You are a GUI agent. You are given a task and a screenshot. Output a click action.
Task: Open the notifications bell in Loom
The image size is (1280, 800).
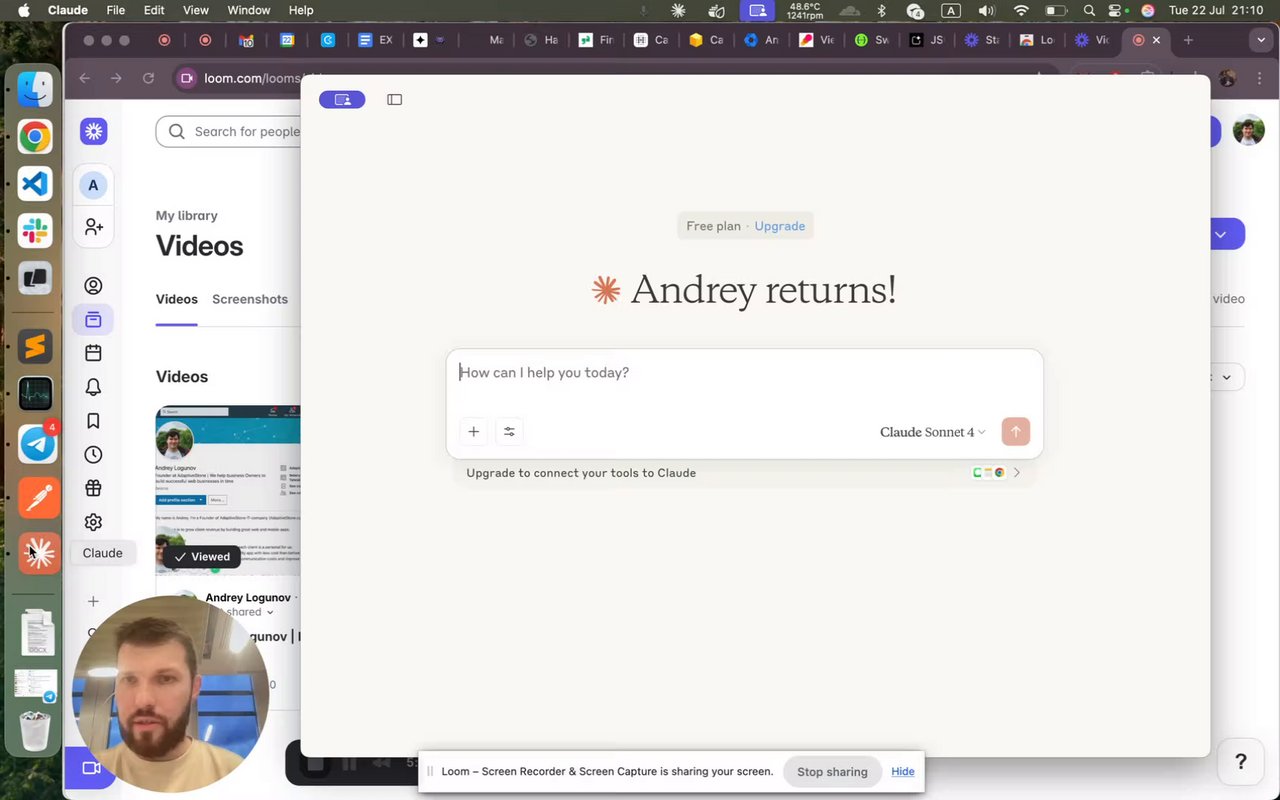click(x=93, y=387)
